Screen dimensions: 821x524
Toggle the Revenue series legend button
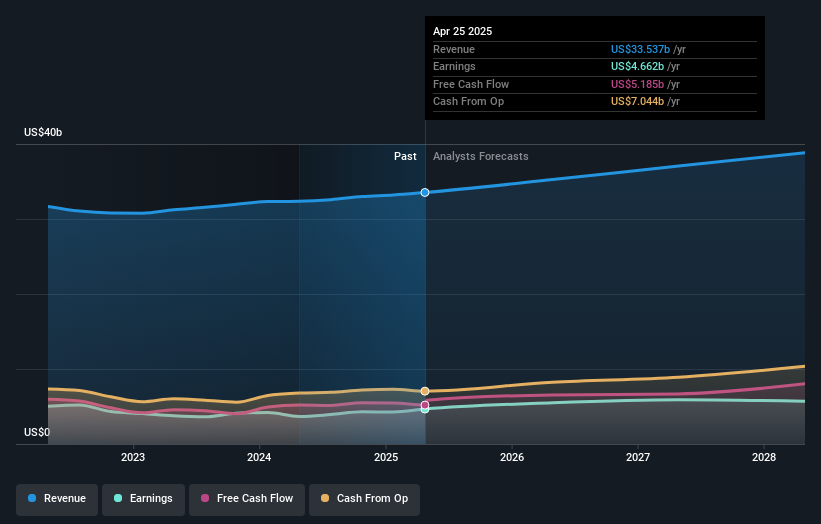pyautogui.click(x=57, y=499)
